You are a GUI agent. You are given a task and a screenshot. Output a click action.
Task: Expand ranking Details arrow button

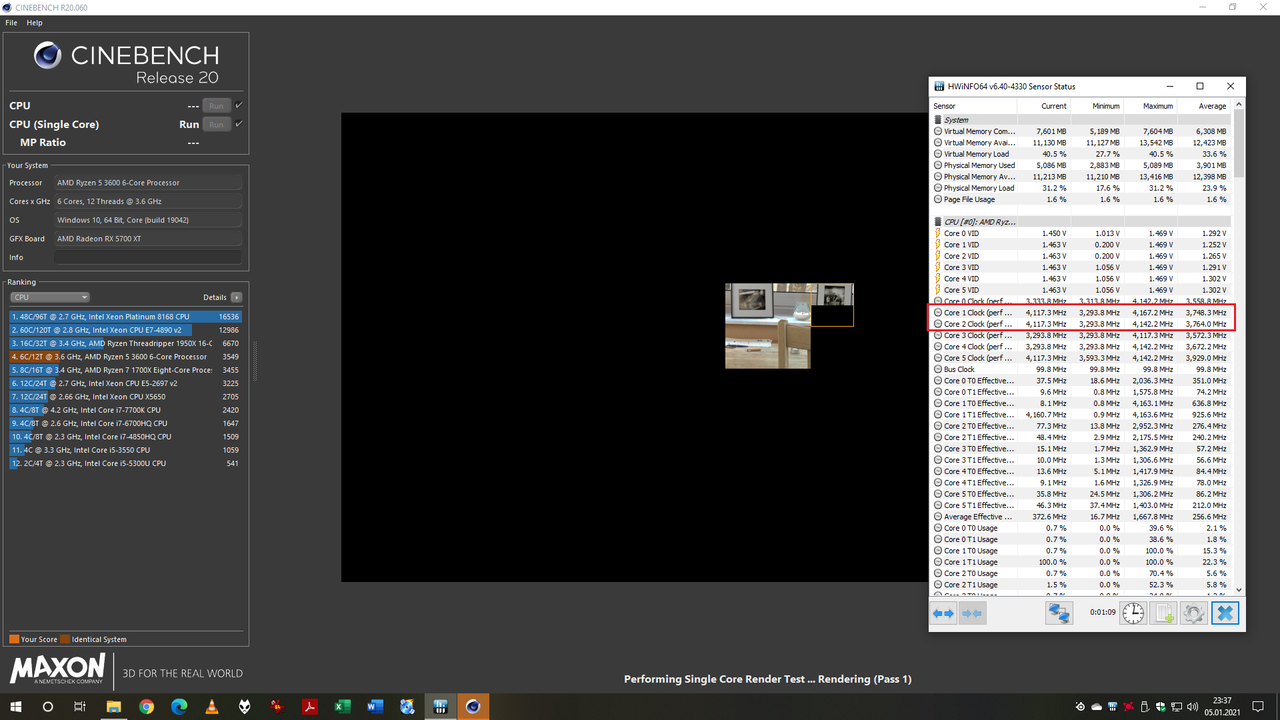click(x=236, y=297)
